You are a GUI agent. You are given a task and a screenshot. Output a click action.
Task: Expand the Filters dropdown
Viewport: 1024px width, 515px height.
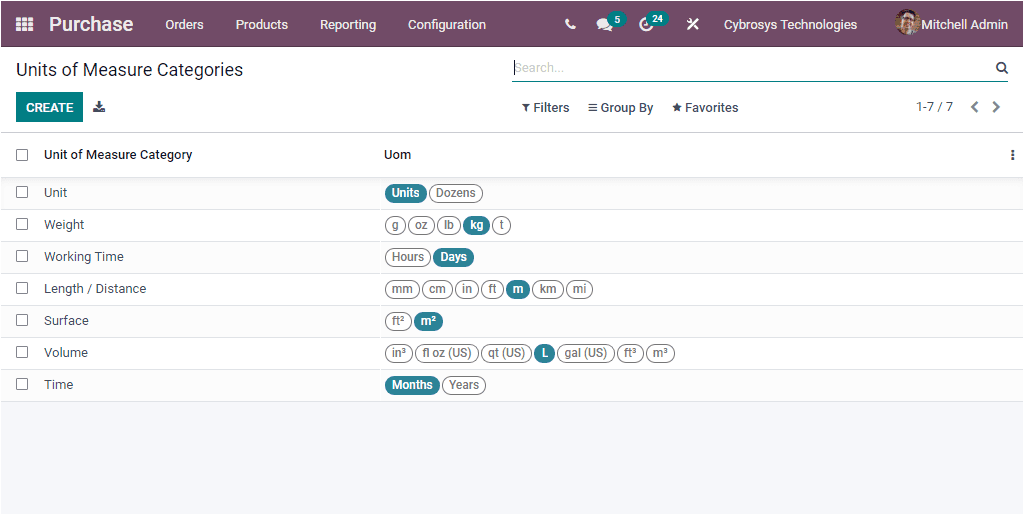(x=545, y=108)
